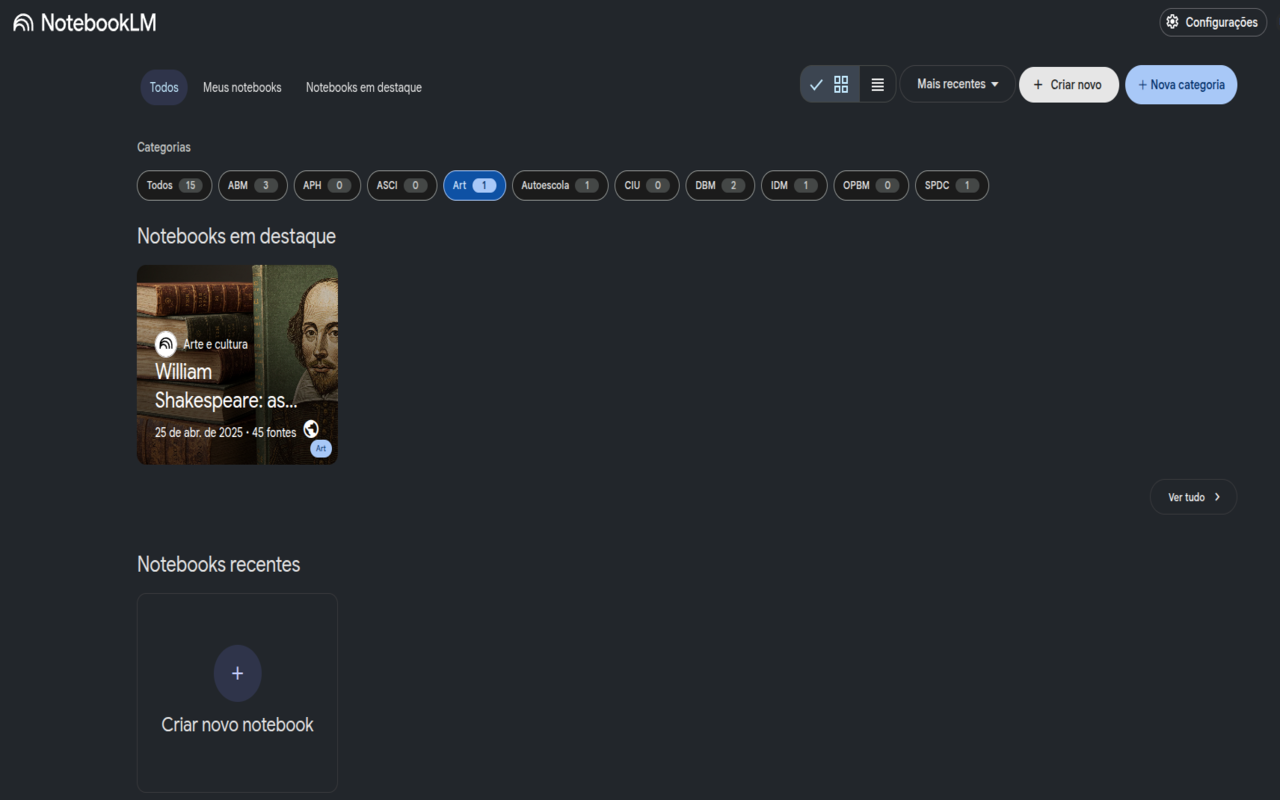Screen dimensions: 1280x800
Task: Open the Mais recentes sort dropdown
Action: 956,84
